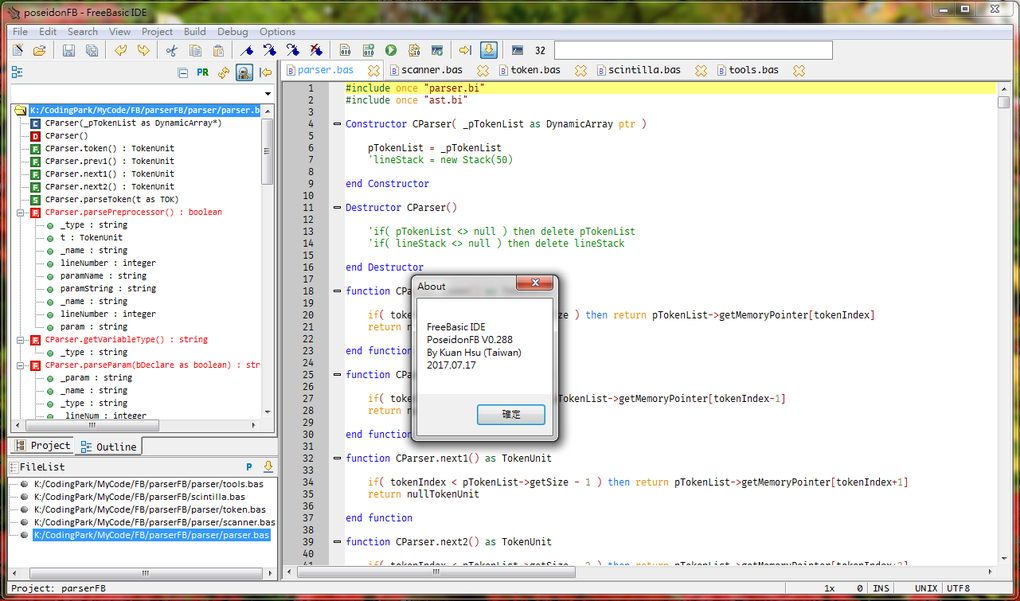The height and width of the screenshot is (601, 1020).
Task: Click the empty toolbar text field
Action: click(x=692, y=50)
